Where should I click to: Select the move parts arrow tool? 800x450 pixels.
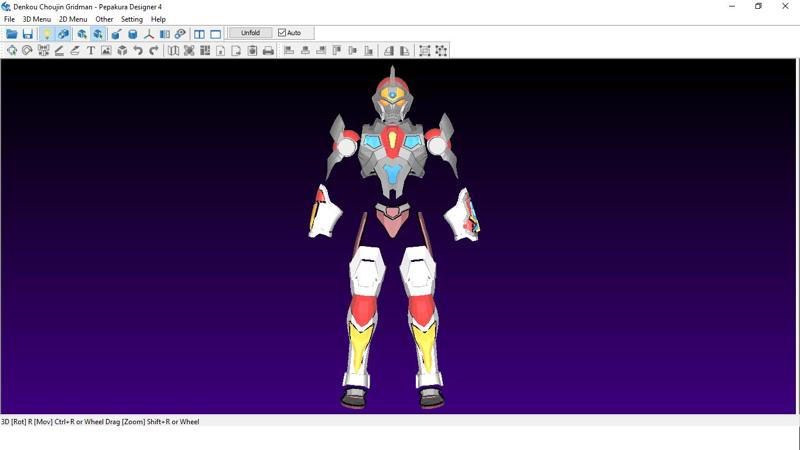(12, 50)
